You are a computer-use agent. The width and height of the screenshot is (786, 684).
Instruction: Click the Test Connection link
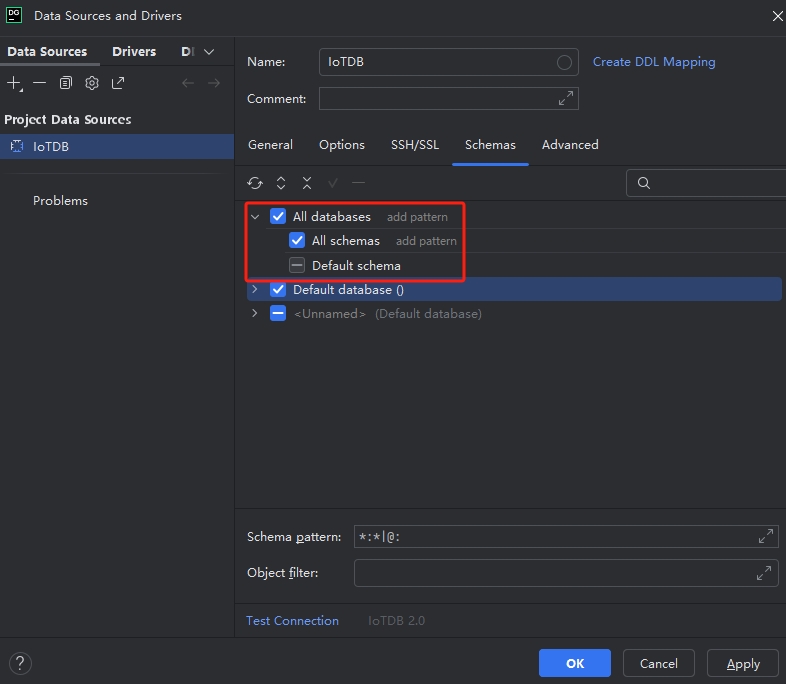[292, 621]
